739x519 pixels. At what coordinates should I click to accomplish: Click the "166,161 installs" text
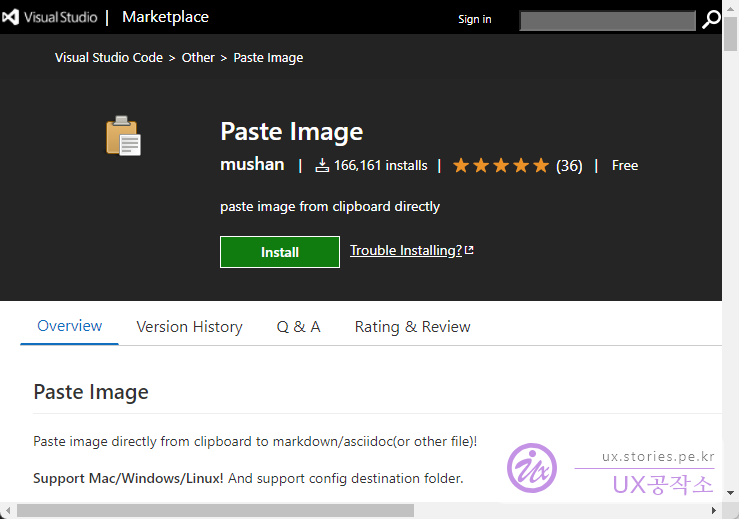click(381, 165)
